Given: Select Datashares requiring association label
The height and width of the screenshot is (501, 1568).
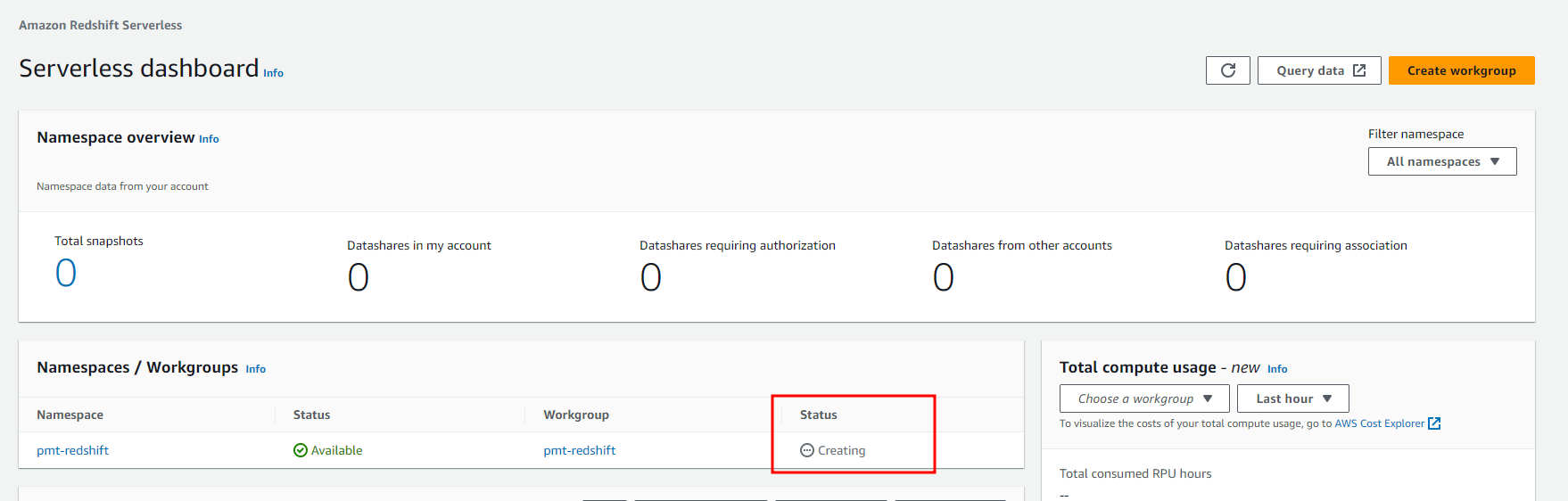Looking at the screenshot, I should tap(1316, 245).
